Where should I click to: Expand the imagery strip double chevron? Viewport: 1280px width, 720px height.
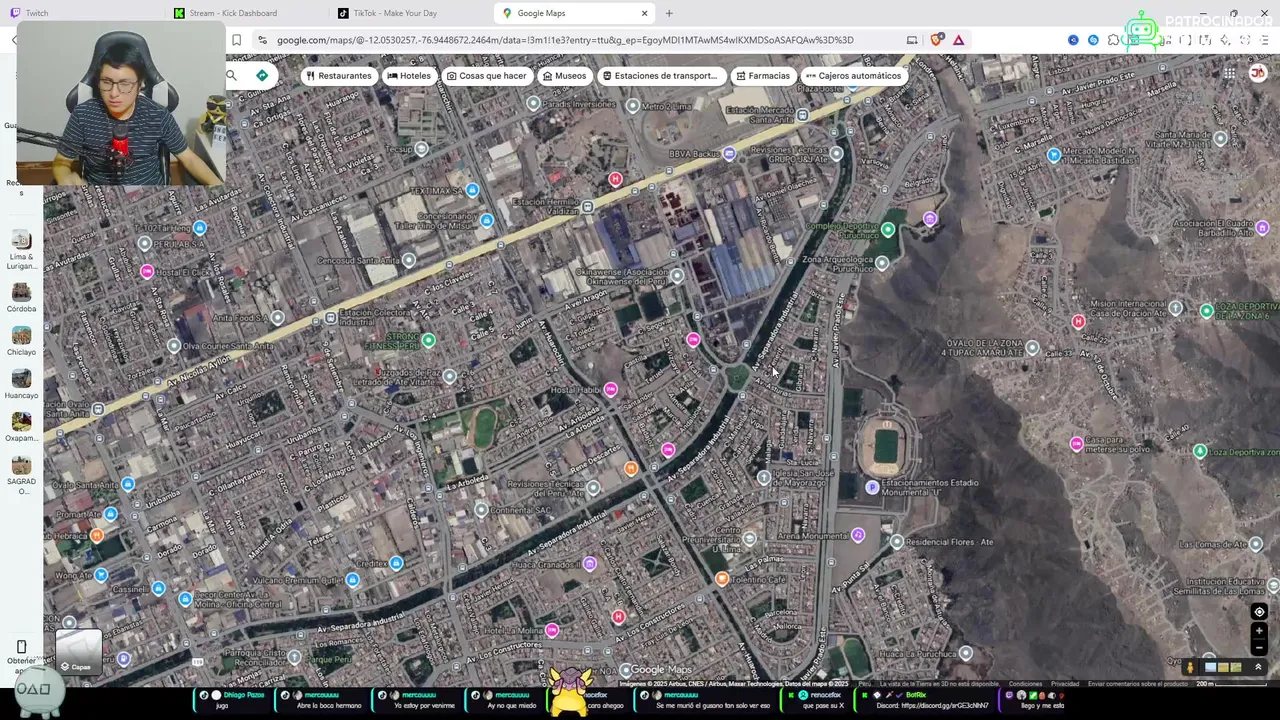(1258, 667)
